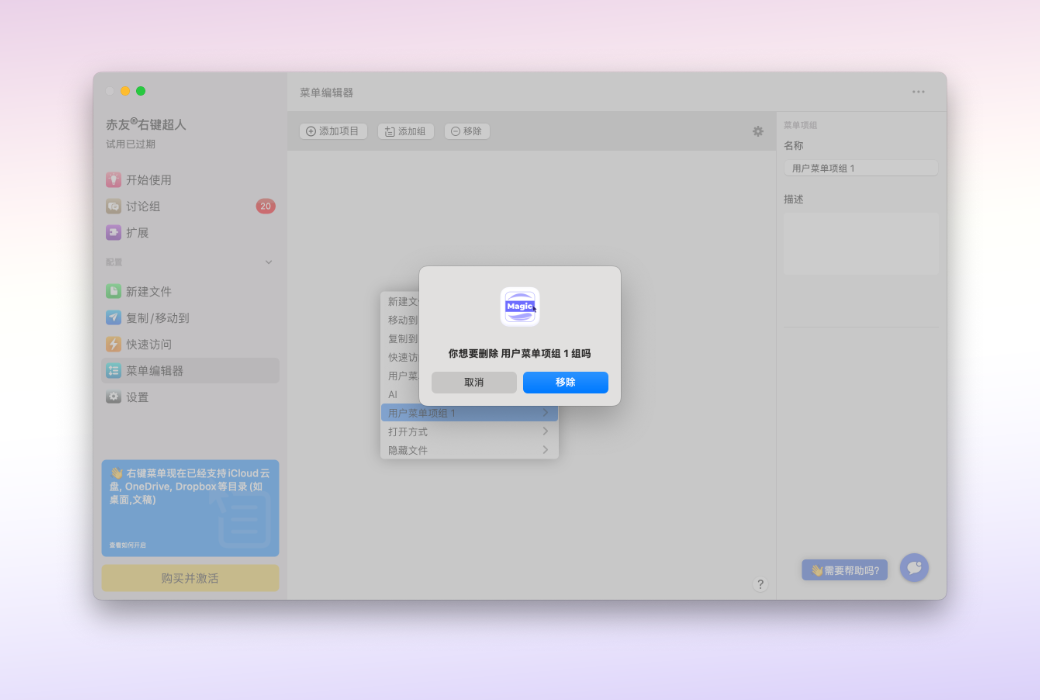1040x700 pixels.
Task: Click the Magic app icon in the dialog
Action: pos(520,307)
